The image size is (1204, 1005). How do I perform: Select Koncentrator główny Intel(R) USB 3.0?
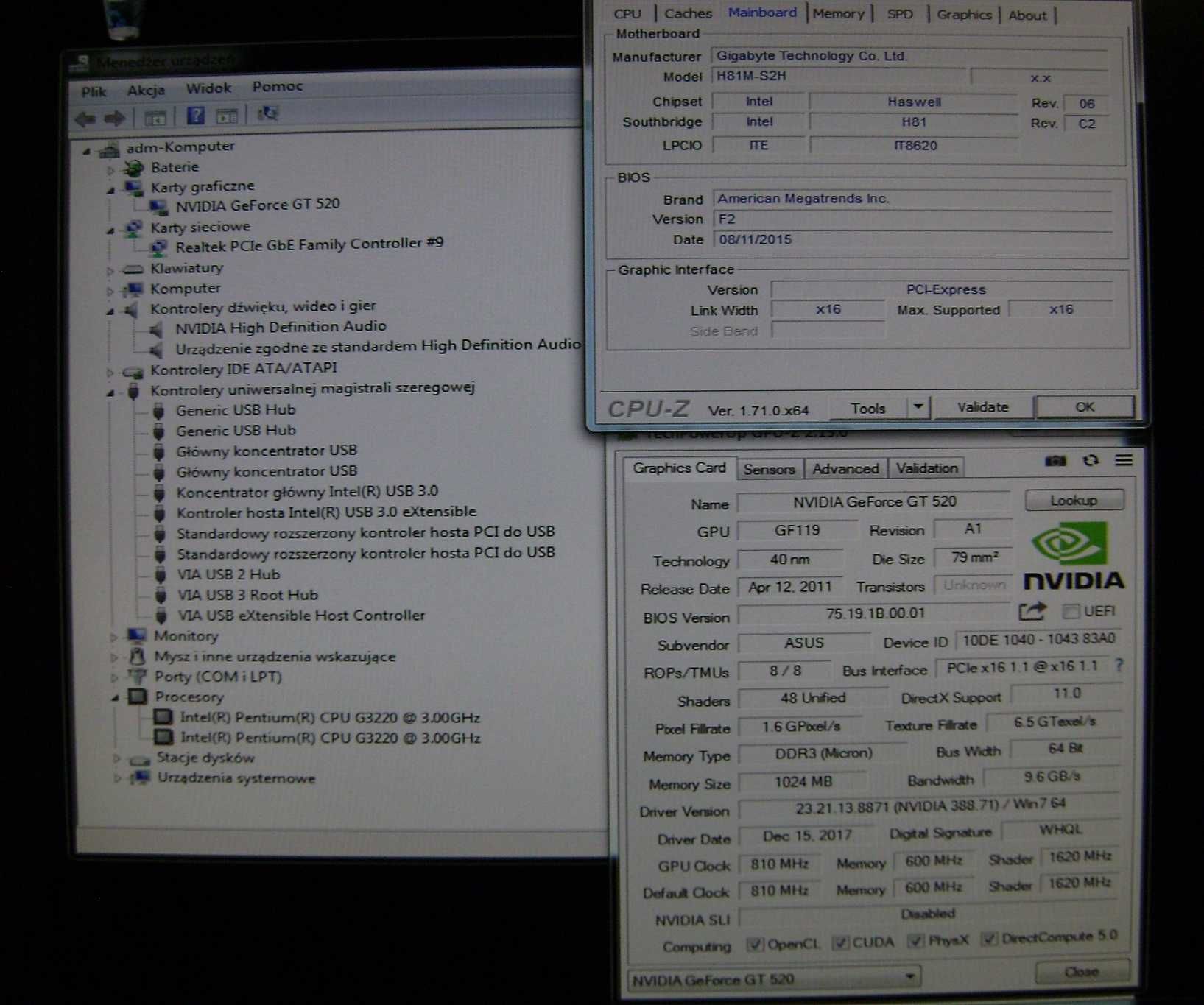[x=307, y=491]
